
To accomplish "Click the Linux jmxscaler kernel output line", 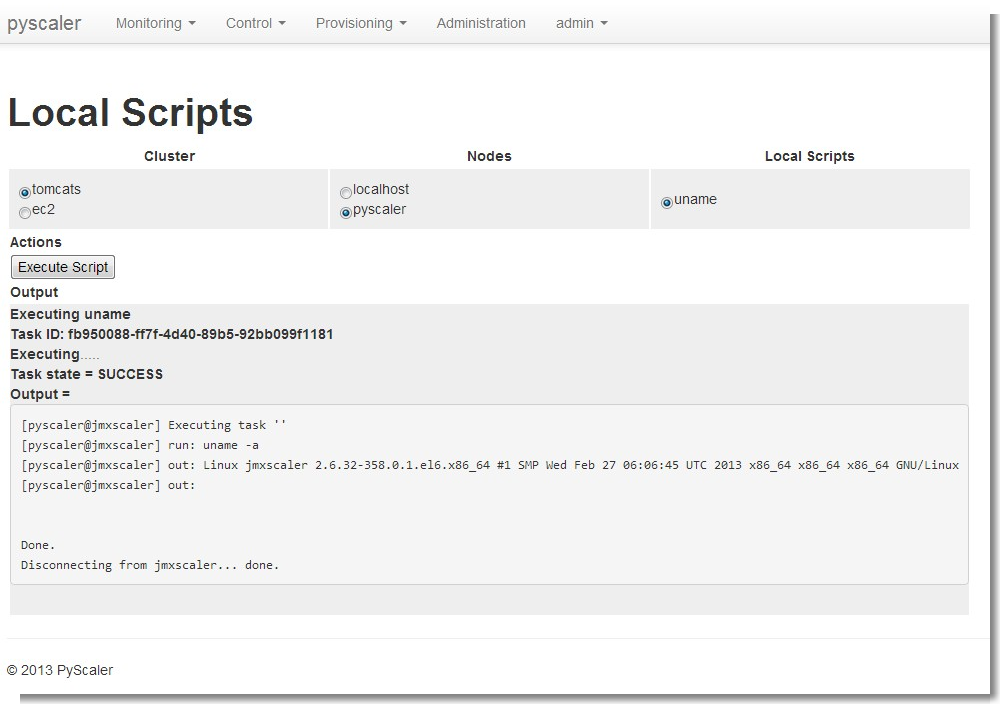I will [490, 465].
